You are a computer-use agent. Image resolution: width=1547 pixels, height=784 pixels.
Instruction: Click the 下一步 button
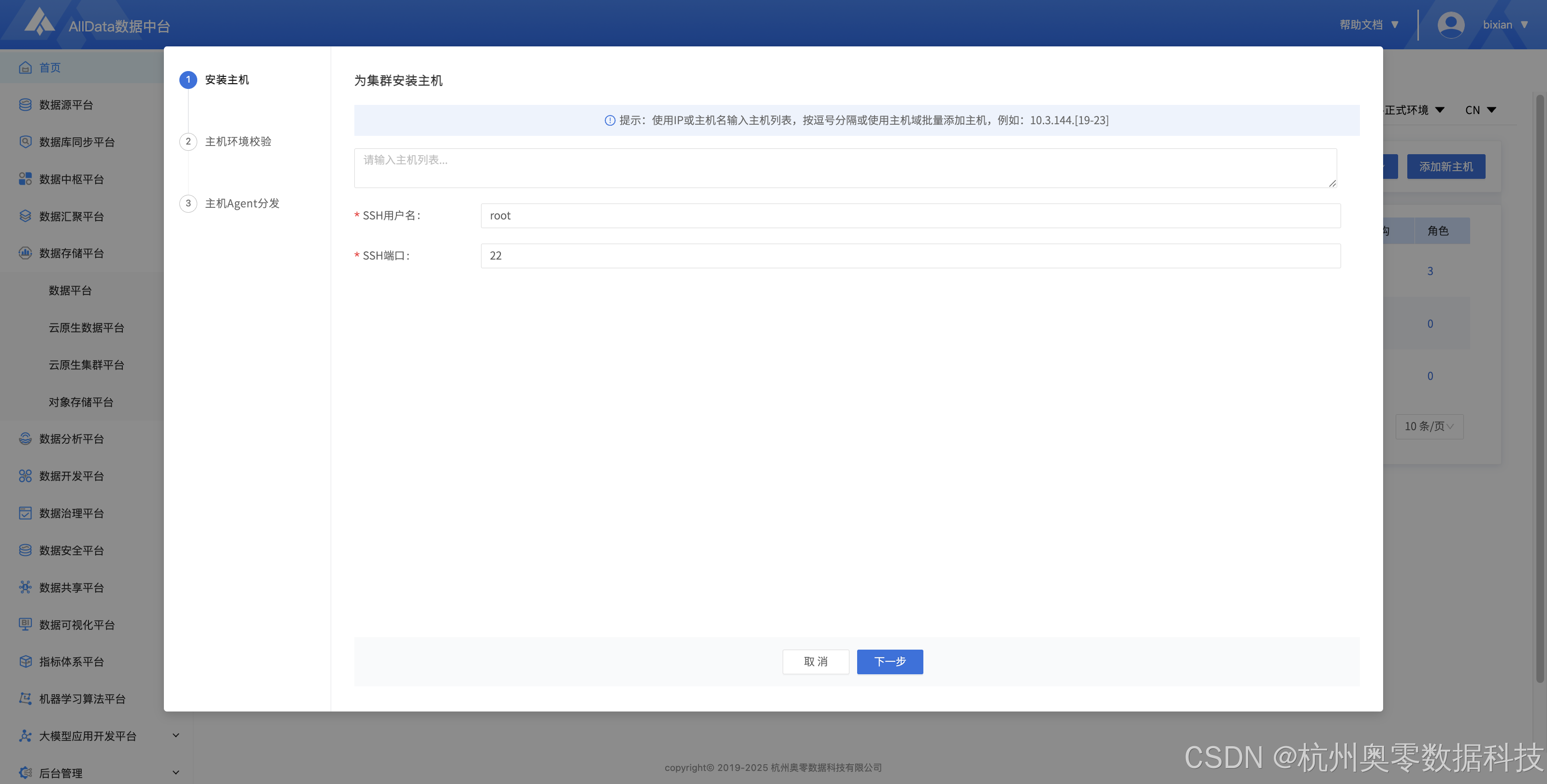pos(890,662)
